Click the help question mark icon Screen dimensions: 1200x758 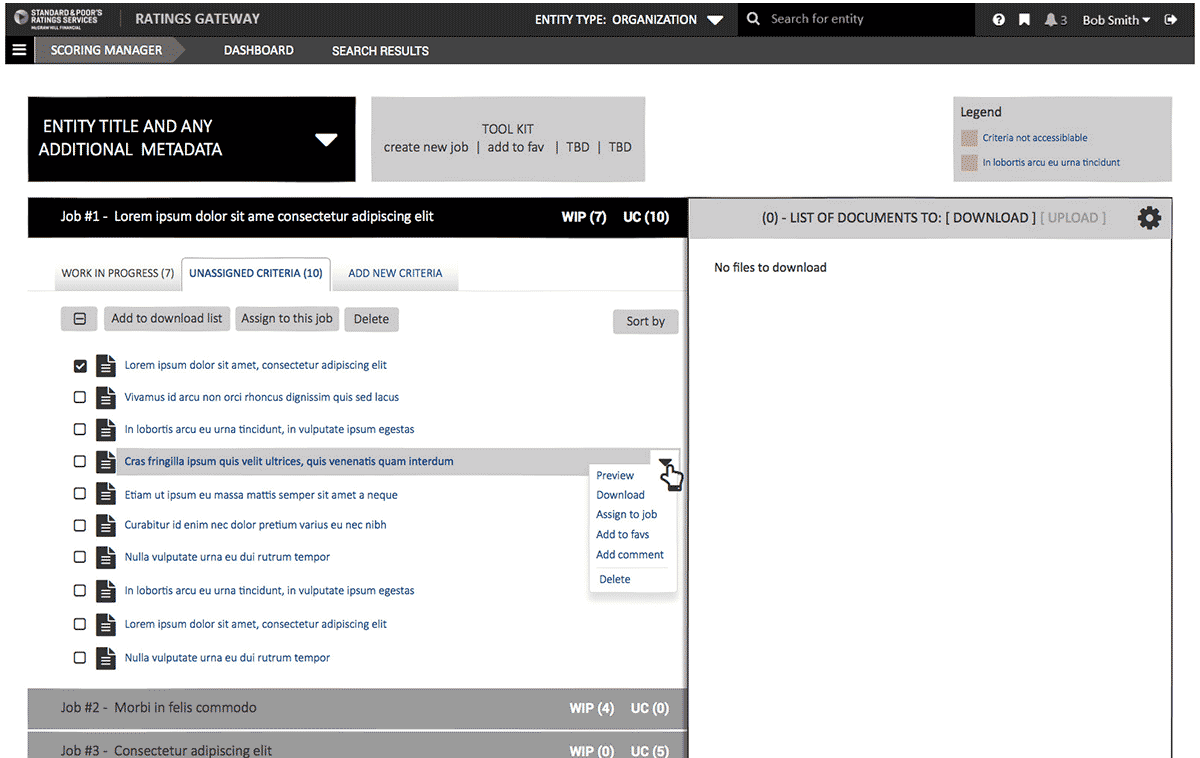click(998, 20)
